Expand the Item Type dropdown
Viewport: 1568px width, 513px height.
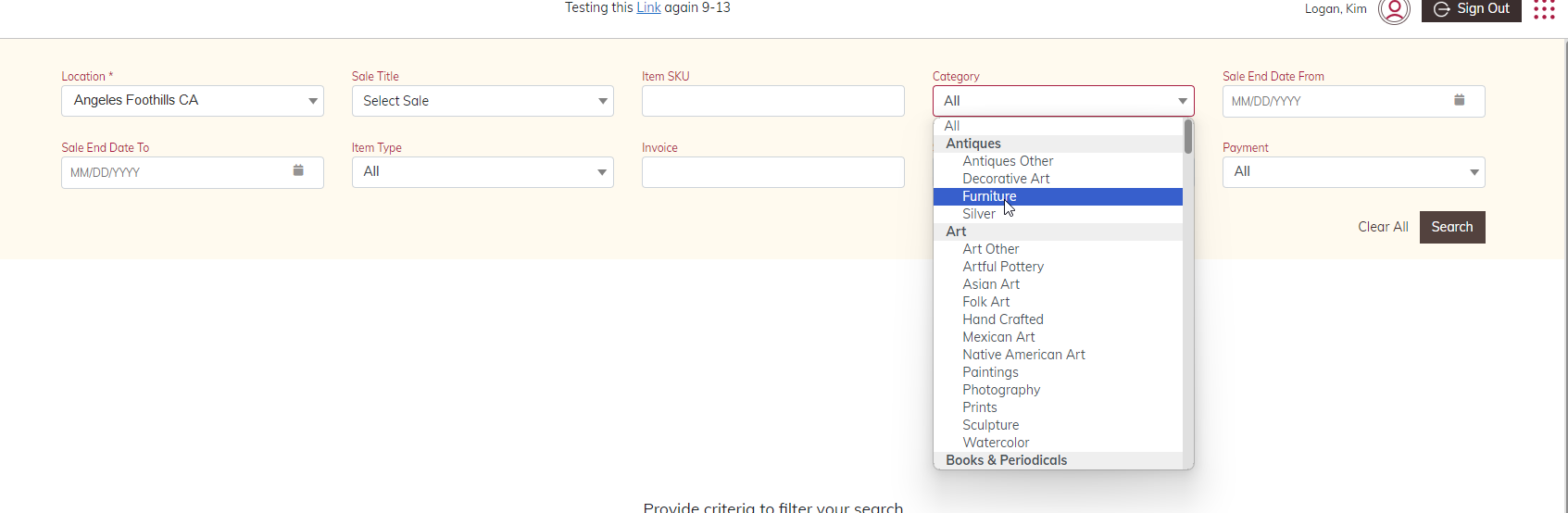(x=602, y=172)
